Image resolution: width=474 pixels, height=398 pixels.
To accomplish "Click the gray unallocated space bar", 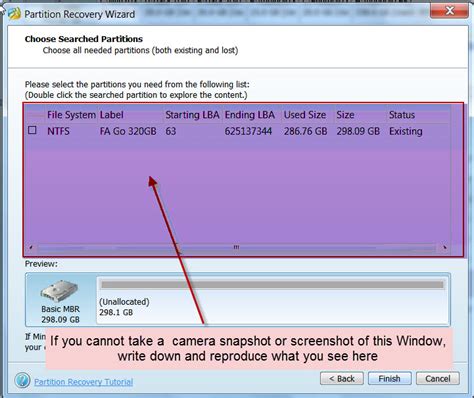I will pos(273,285).
